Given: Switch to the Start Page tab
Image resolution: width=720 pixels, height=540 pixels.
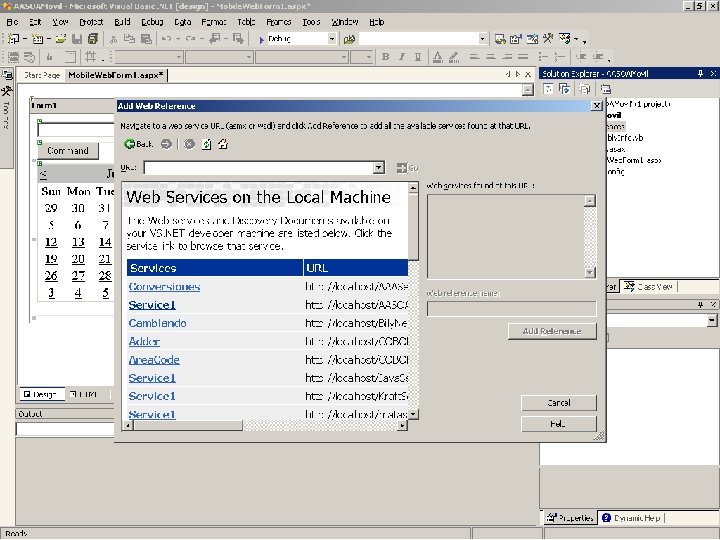Looking at the screenshot, I should (x=42, y=75).
